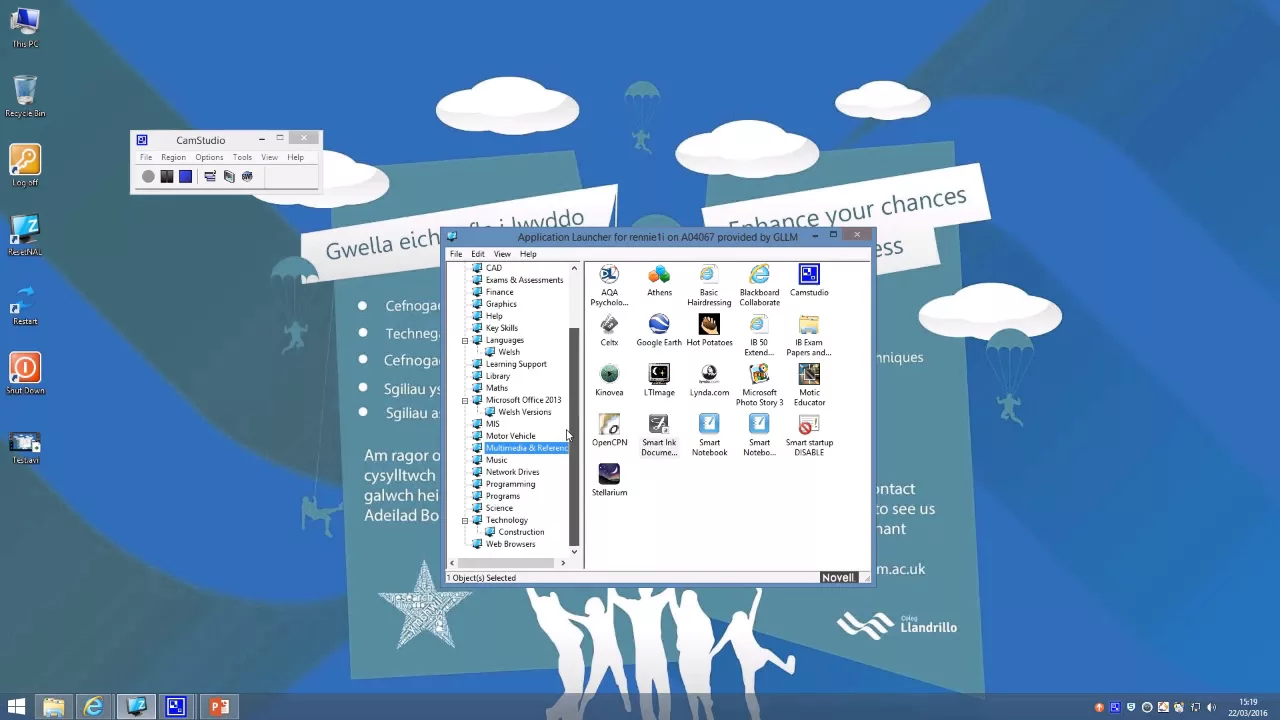Viewport: 1280px width, 720px height.
Task: Launch the Kinovea application
Action: [x=609, y=381]
